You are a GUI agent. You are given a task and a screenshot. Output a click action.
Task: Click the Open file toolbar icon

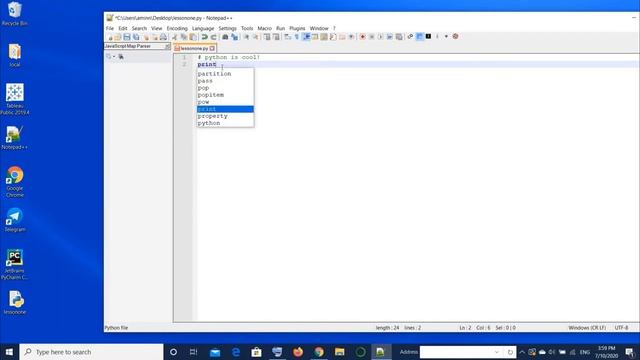[118, 37]
